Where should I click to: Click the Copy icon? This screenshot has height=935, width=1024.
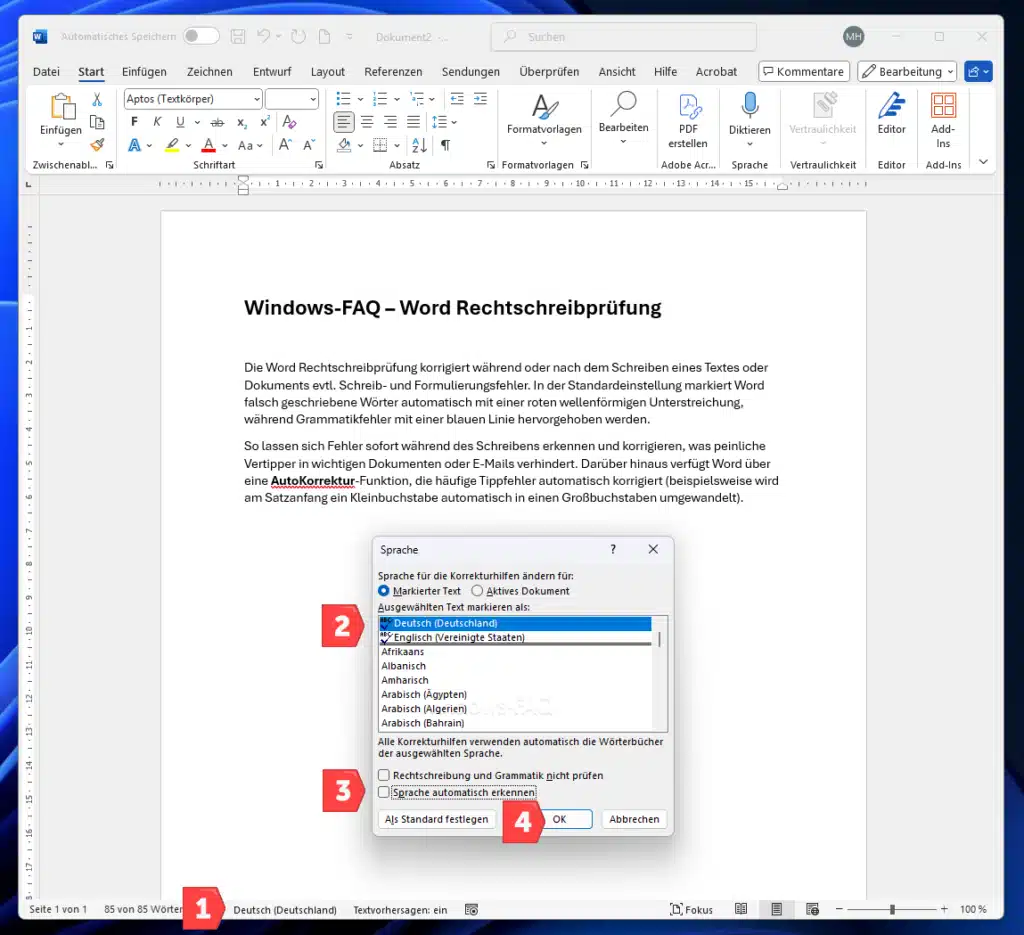coord(97,122)
